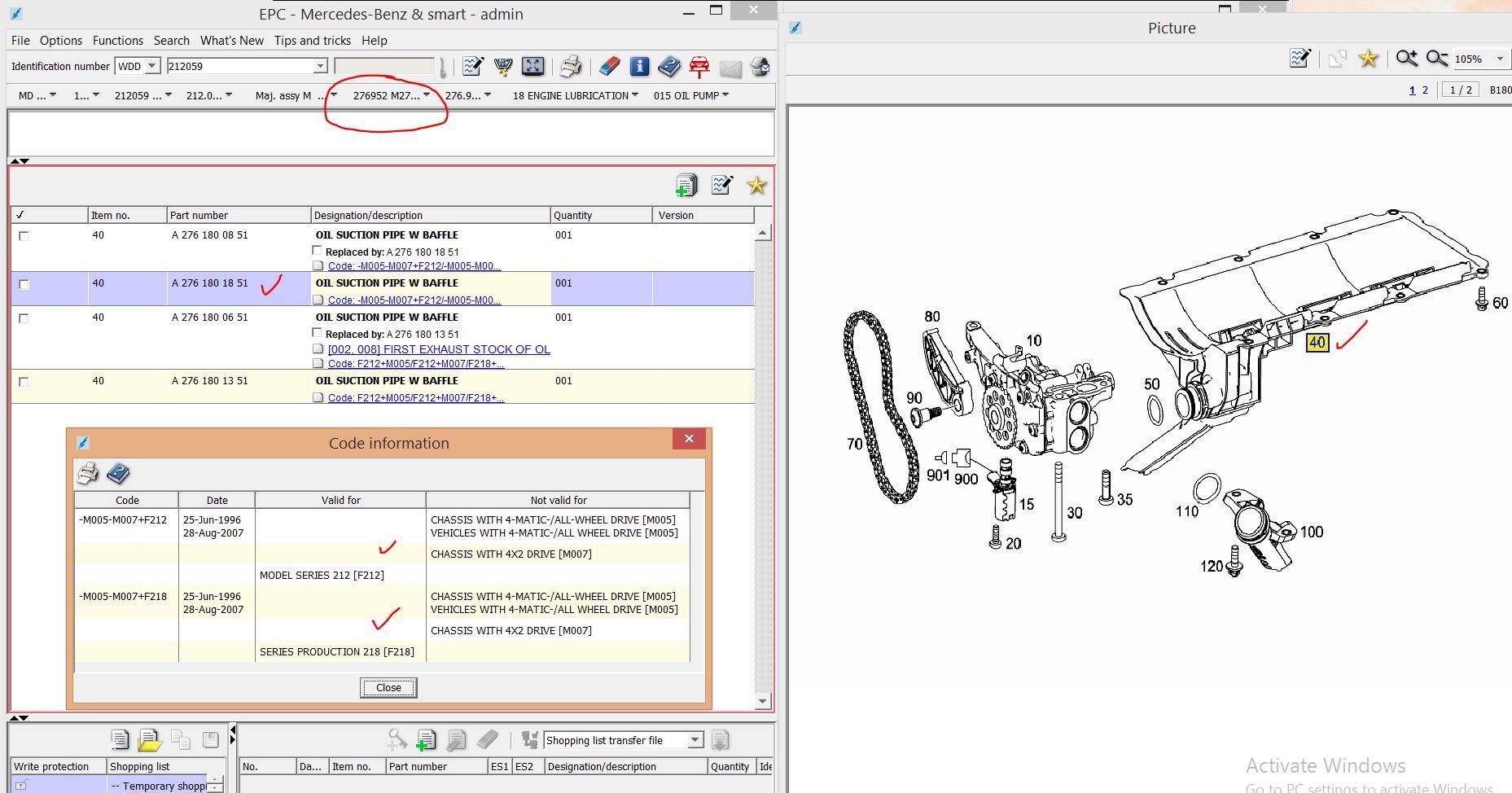Tick the checkbox for A 276 180 18 51
This screenshot has width=1512, height=793.
24,284
